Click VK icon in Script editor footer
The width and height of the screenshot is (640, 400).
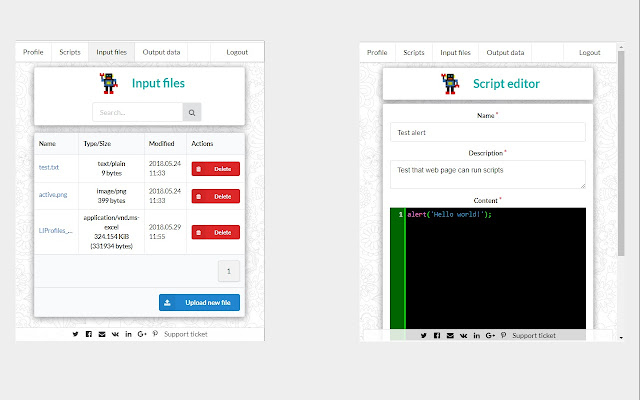463,335
